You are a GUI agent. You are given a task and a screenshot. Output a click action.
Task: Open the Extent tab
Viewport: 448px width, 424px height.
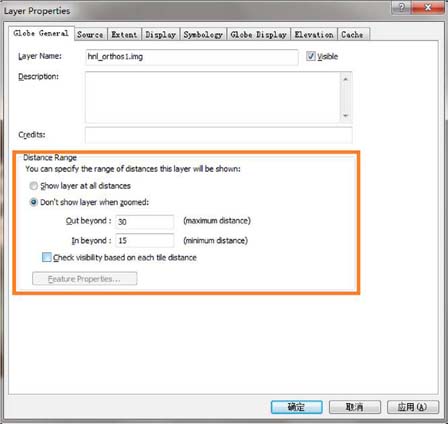(124, 34)
